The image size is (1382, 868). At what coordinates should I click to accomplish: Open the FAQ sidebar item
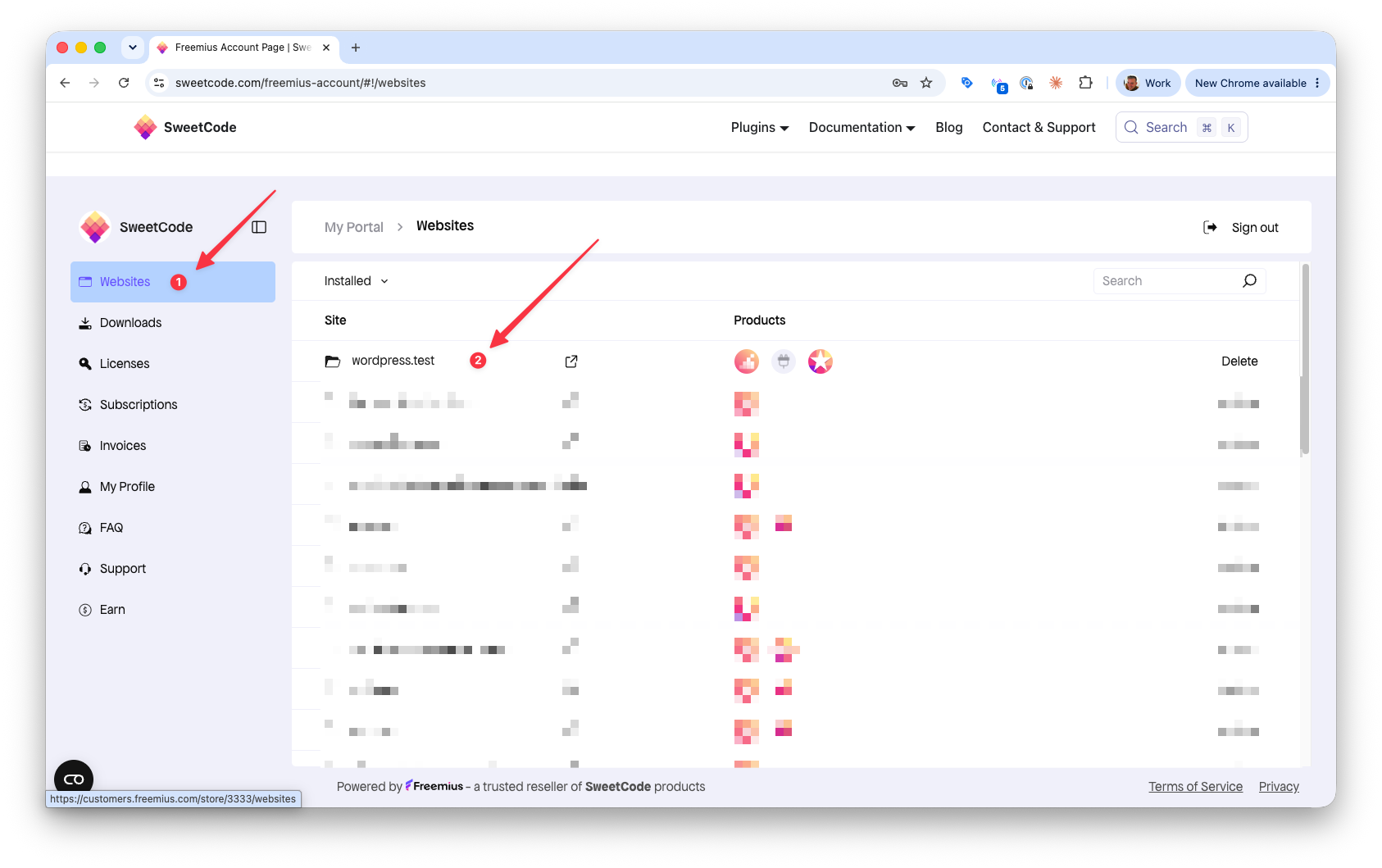click(x=172, y=528)
